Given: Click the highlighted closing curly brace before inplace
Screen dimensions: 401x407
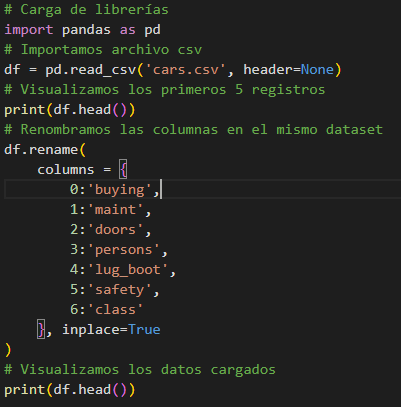Looking at the screenshot, I should click(x=41, y=330).
